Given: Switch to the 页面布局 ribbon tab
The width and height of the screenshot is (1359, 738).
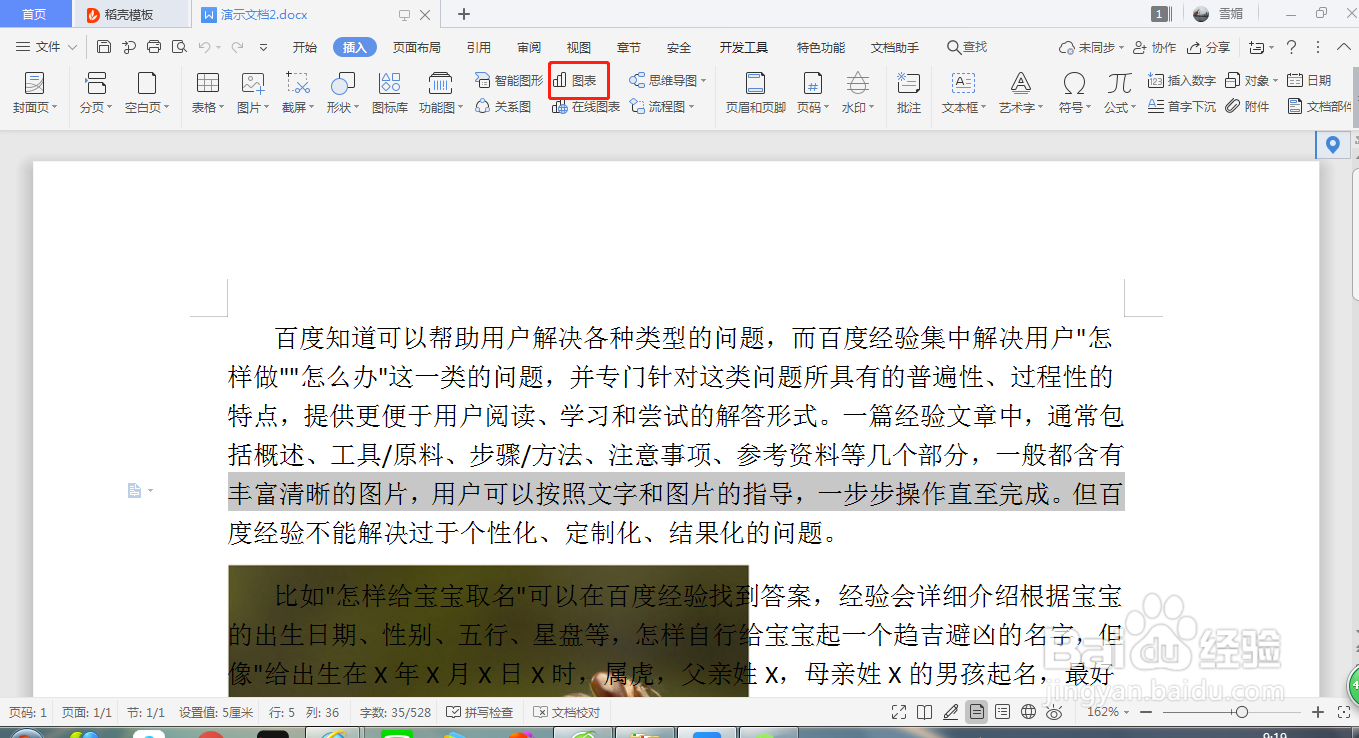Looking at the screenshot, I should point(416,47).
